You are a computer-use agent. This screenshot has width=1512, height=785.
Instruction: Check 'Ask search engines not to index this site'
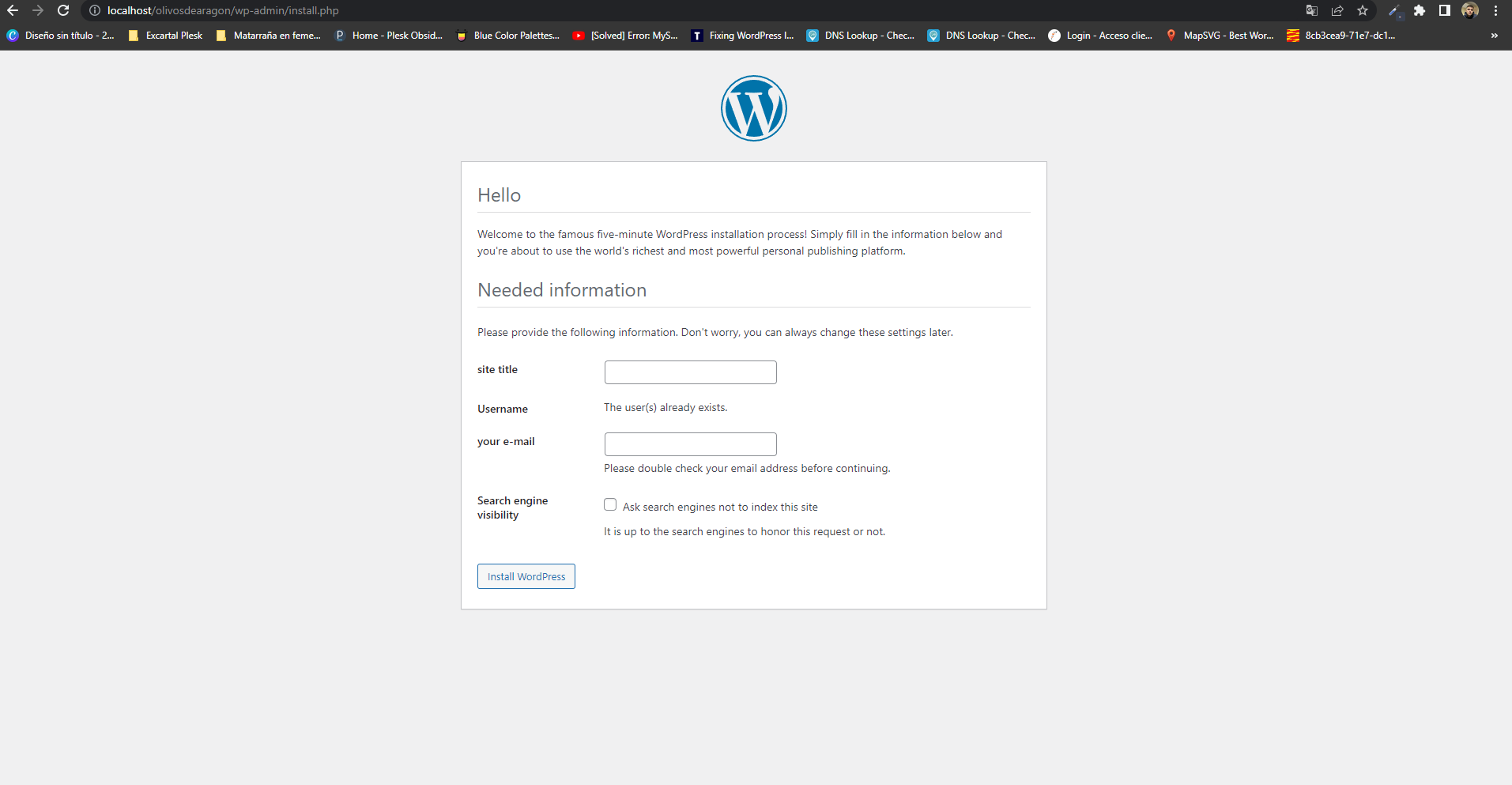610,504
